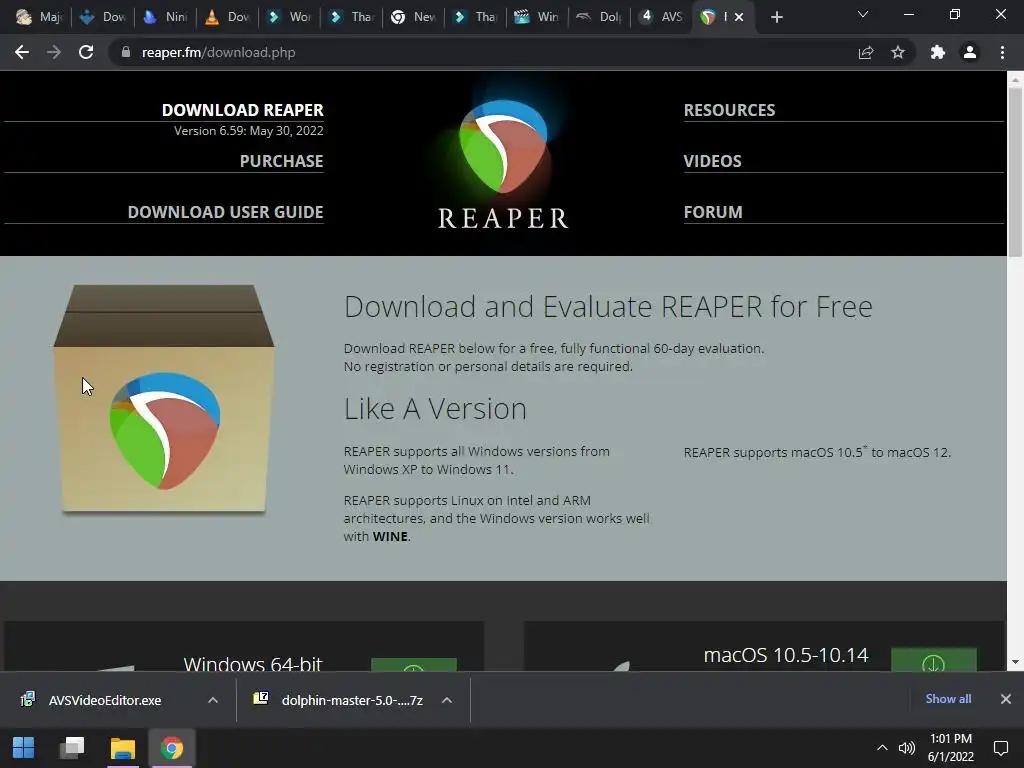The image size is (1024, 768).
Task: Share this page via share icon
Action: tap(866, 52)
